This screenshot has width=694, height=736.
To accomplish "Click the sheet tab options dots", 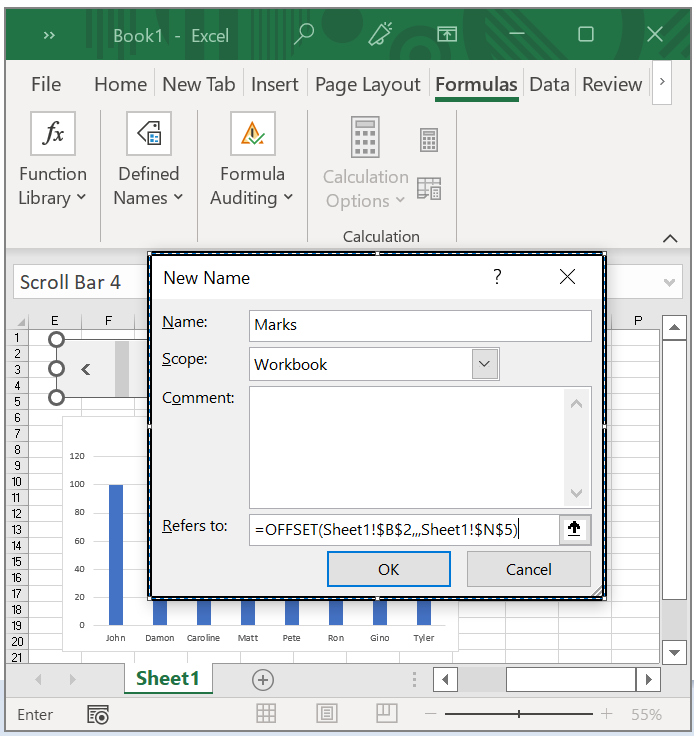I will pyautogui.click(x=414, y=680).
